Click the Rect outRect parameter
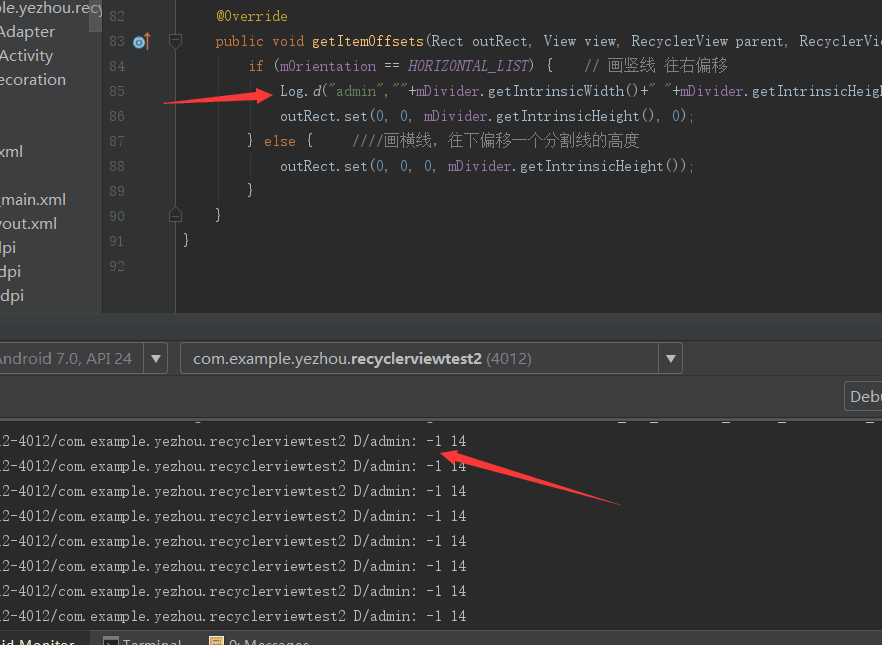Viewport: 882px width, 645px height. coord(480,41)
